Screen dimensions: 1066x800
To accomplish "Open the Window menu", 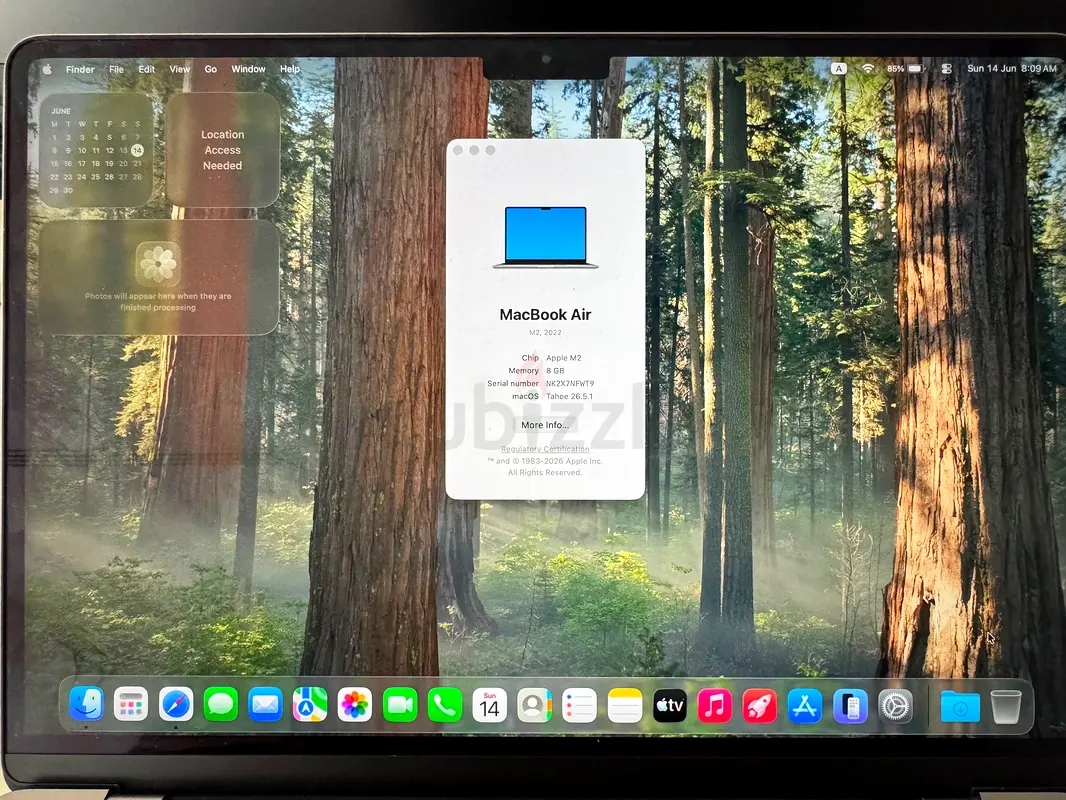I will click(x=248, y=69).
